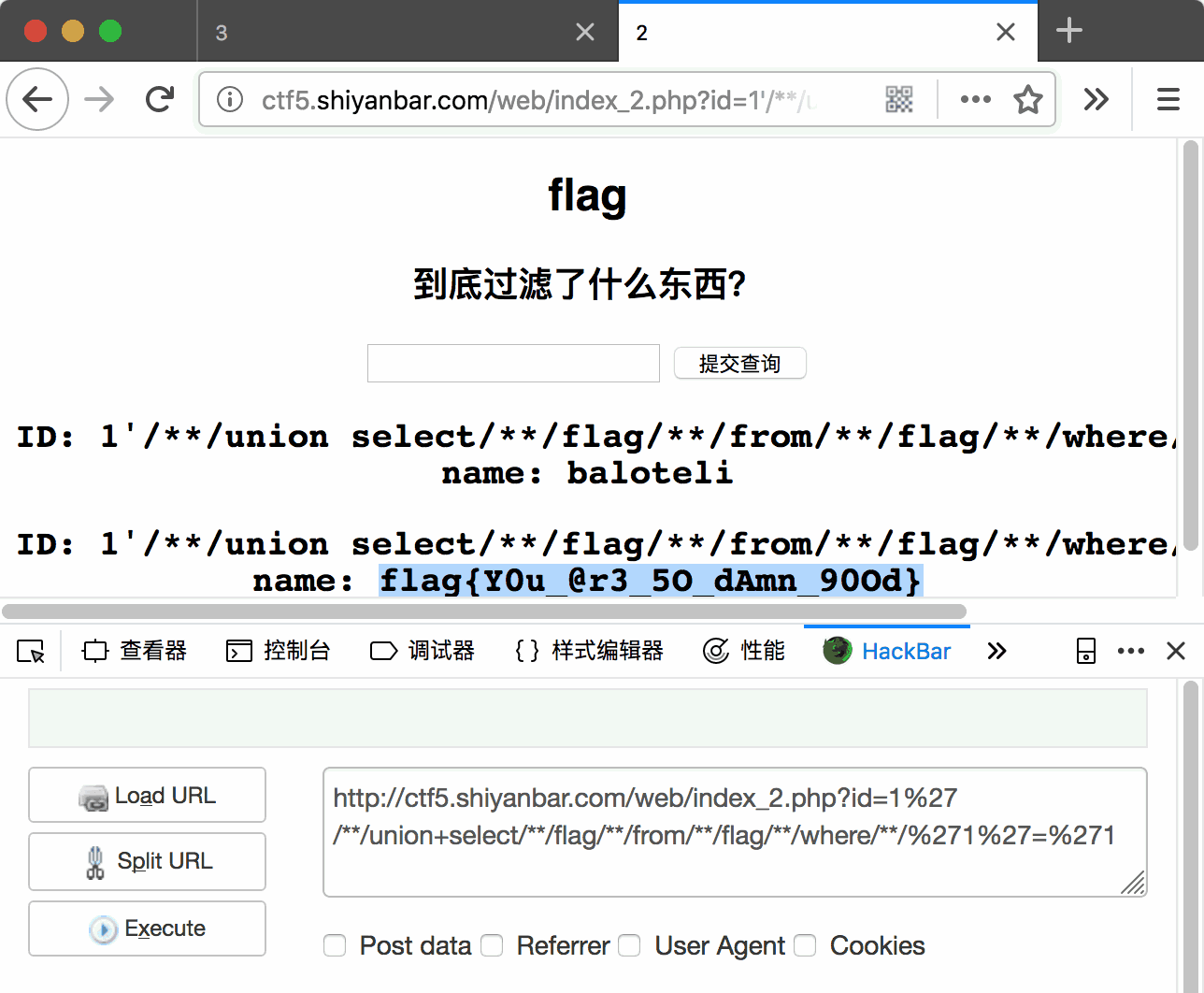Click the page vertical scrollbar

click(1191, 346)
